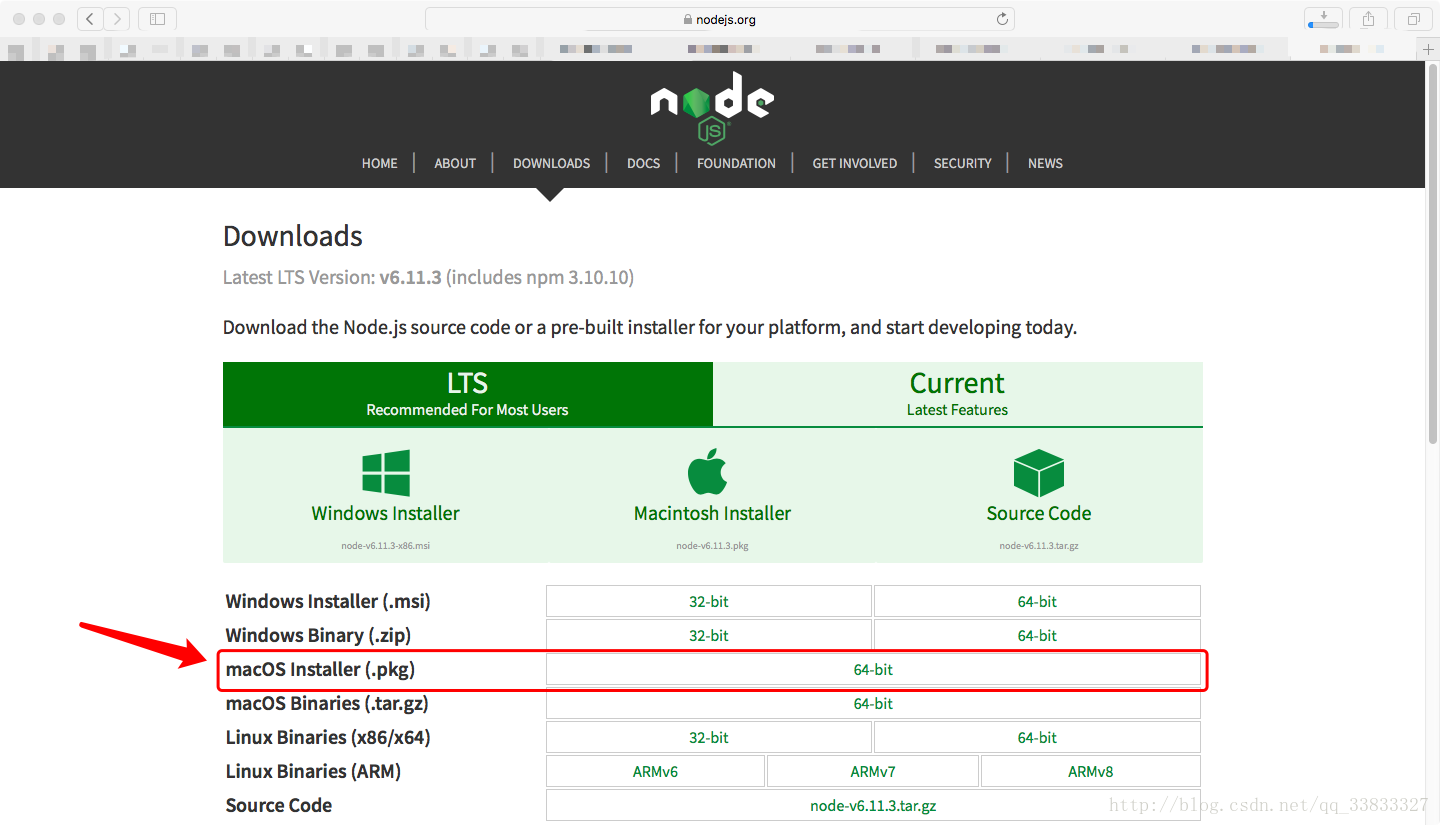Reload the page via refresh icon

click(x=1002, y=19)
